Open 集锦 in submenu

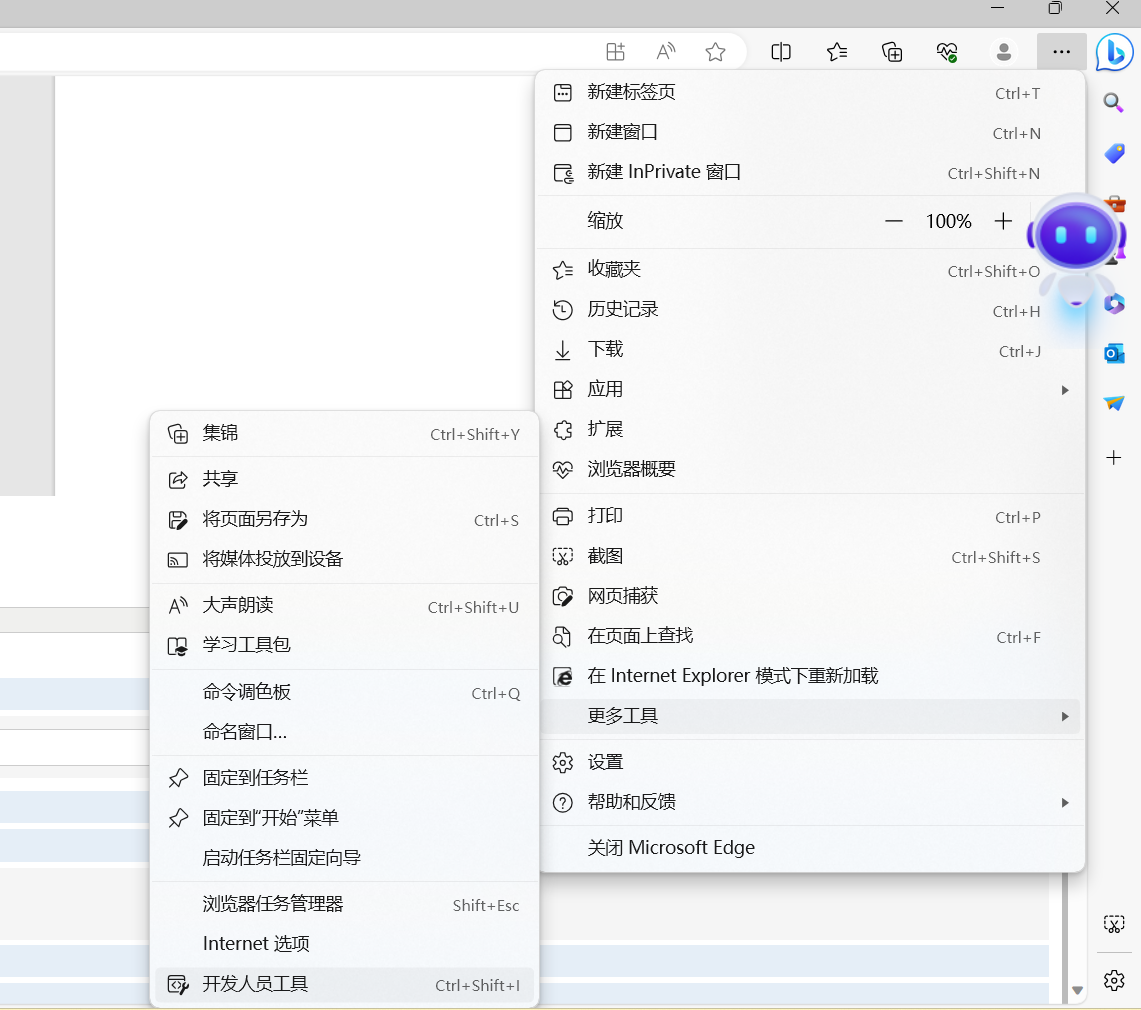coord(344,434)
